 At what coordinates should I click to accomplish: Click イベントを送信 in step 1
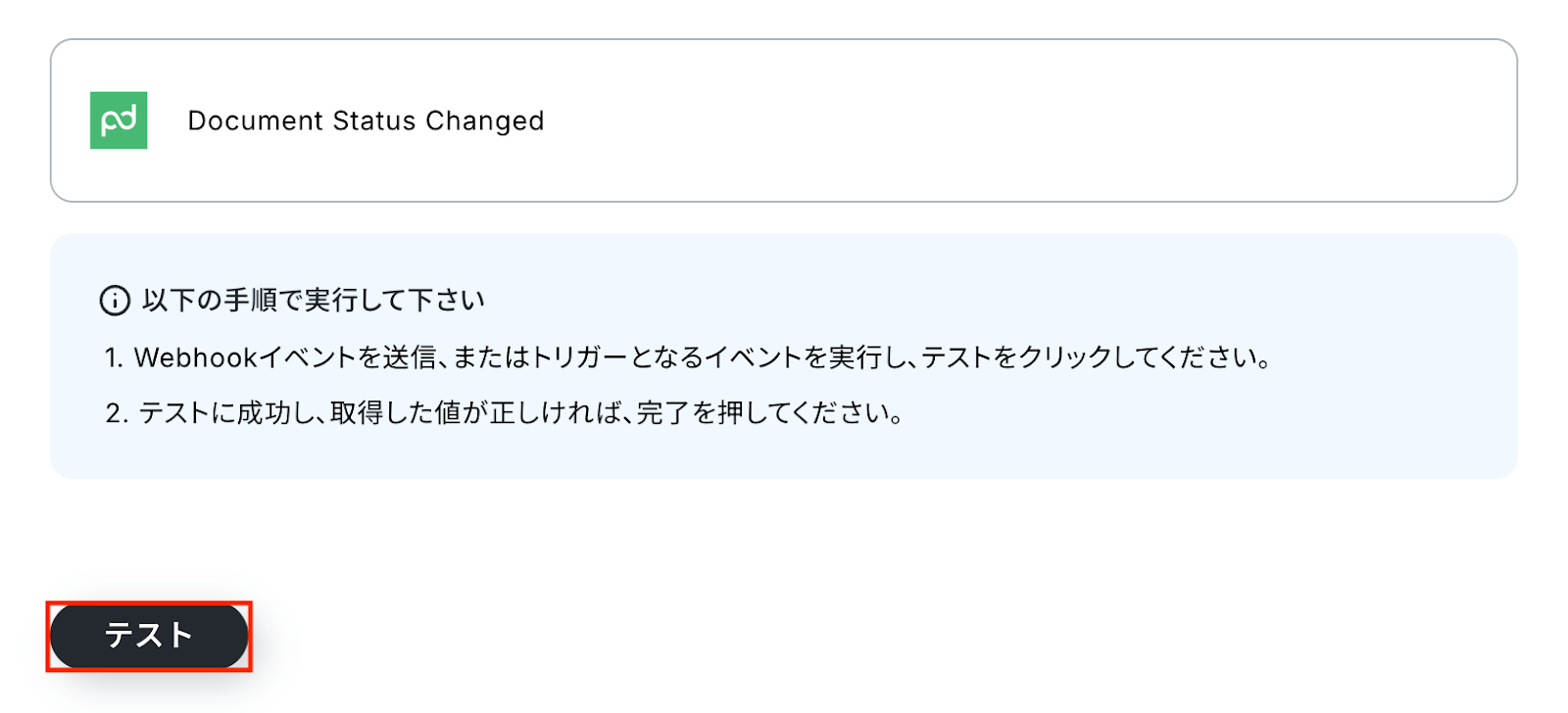pyautogui.click(x=347, y=357)
